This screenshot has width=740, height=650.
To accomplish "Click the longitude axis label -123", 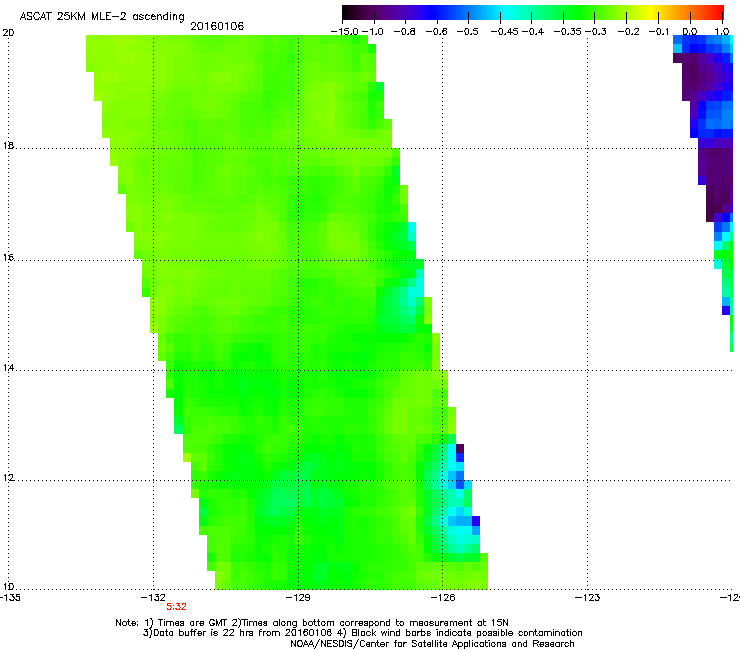I will (x=588, y=598).
